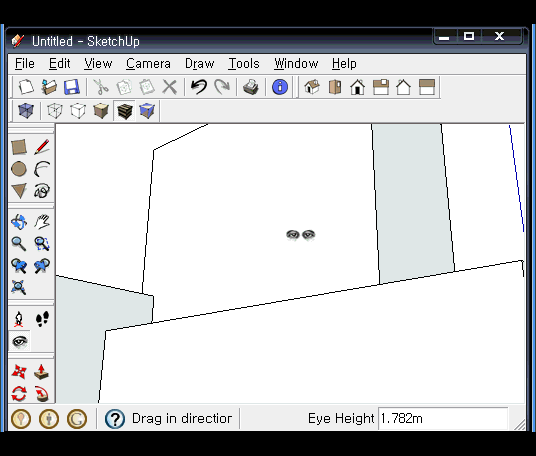Click the third round status bar icon

pyautogui.click(x=77, y=419)
